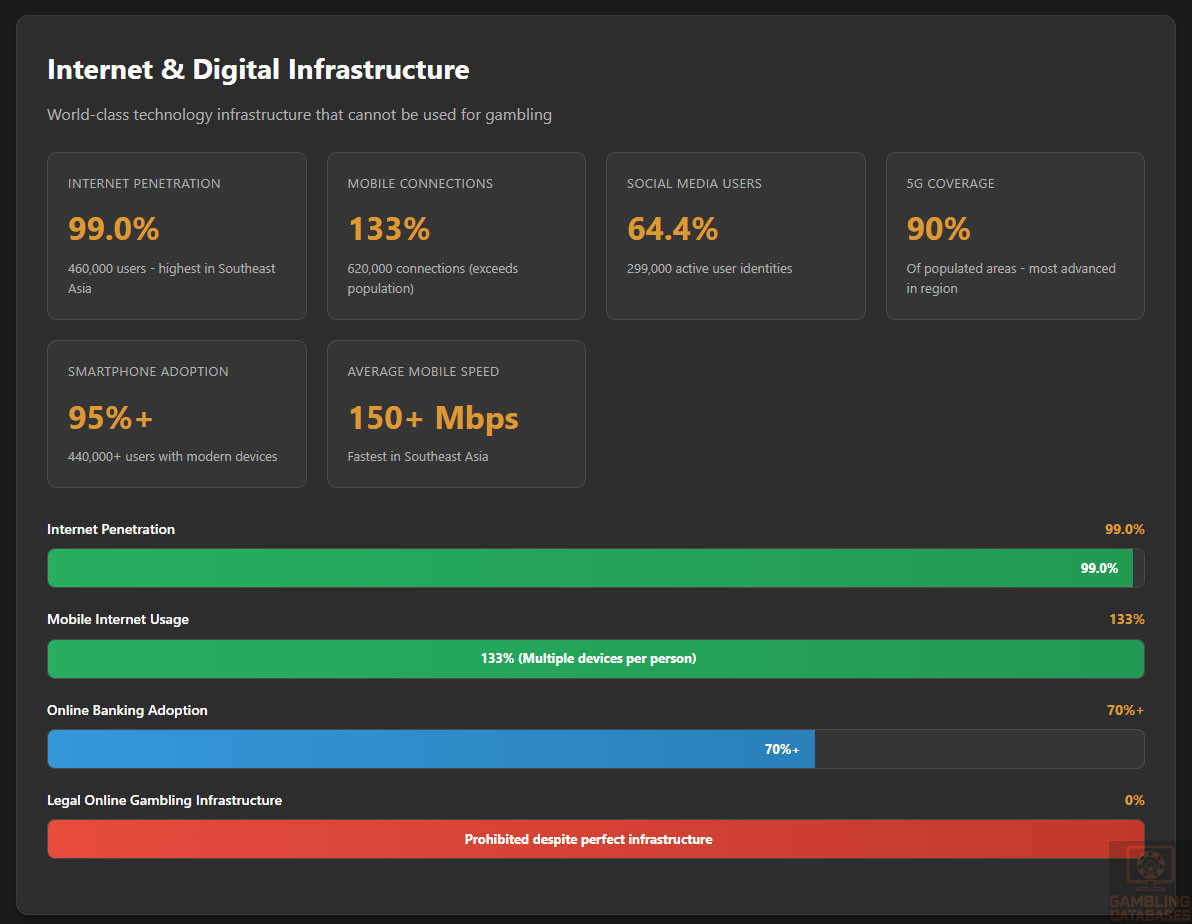Viewport: 1192px width, 924px height.
Task: Click the 95%+ smartphone adoption value
Action: [111, 417]
